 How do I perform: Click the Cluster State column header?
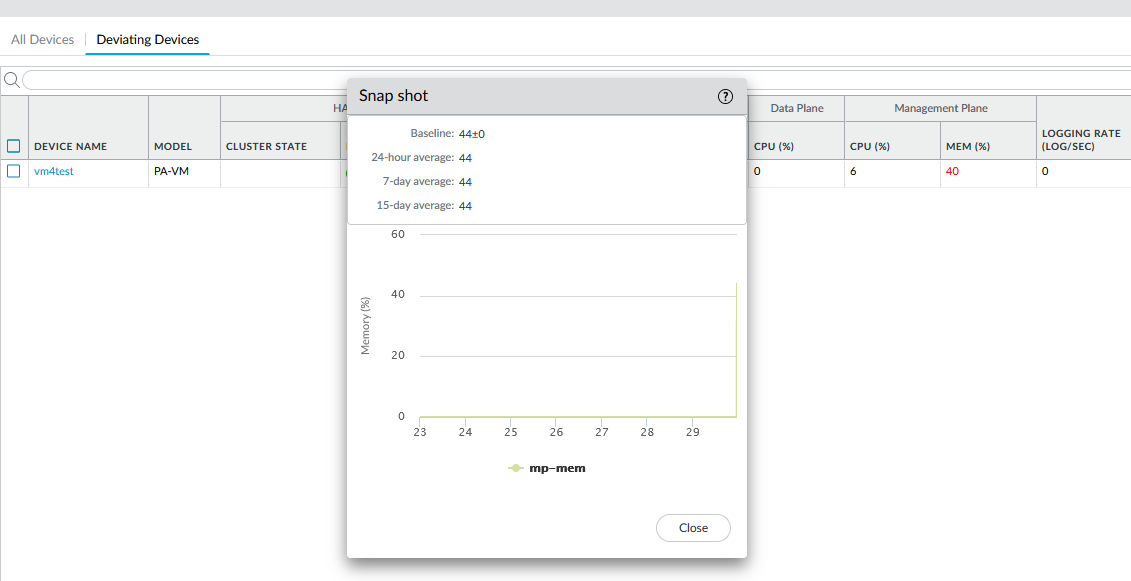(x=266, y=146)
